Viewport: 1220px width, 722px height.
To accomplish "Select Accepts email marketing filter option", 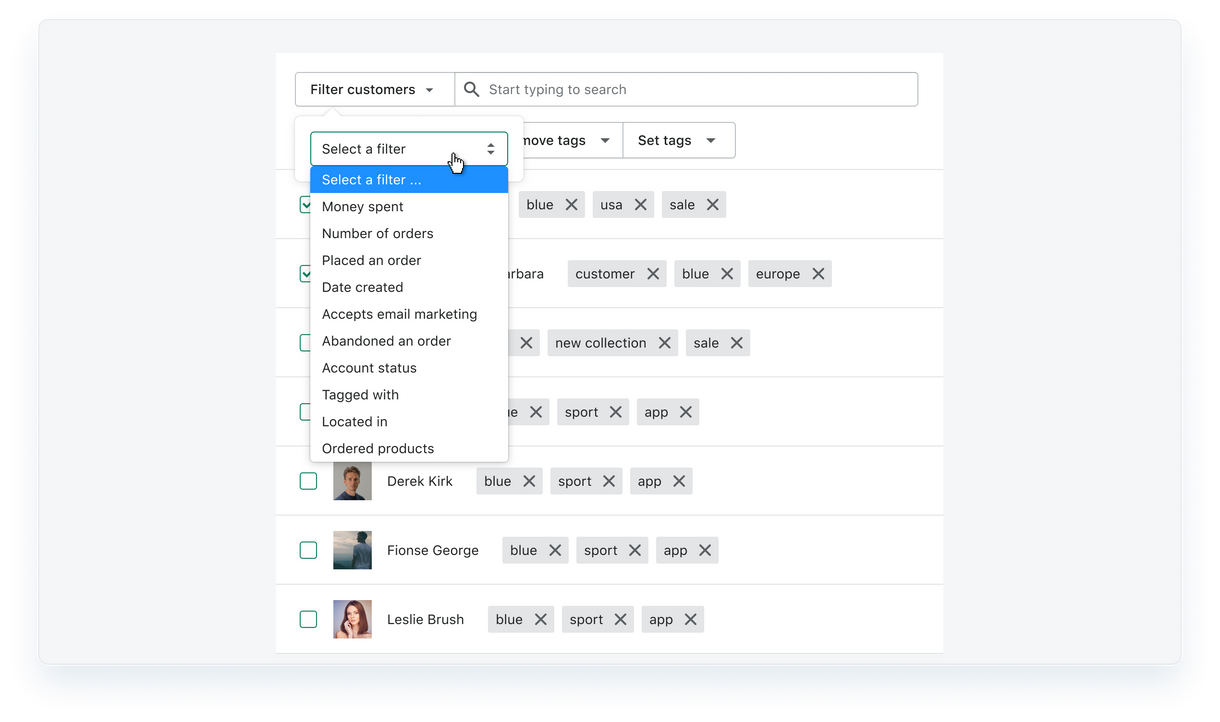I will (399, 314).
